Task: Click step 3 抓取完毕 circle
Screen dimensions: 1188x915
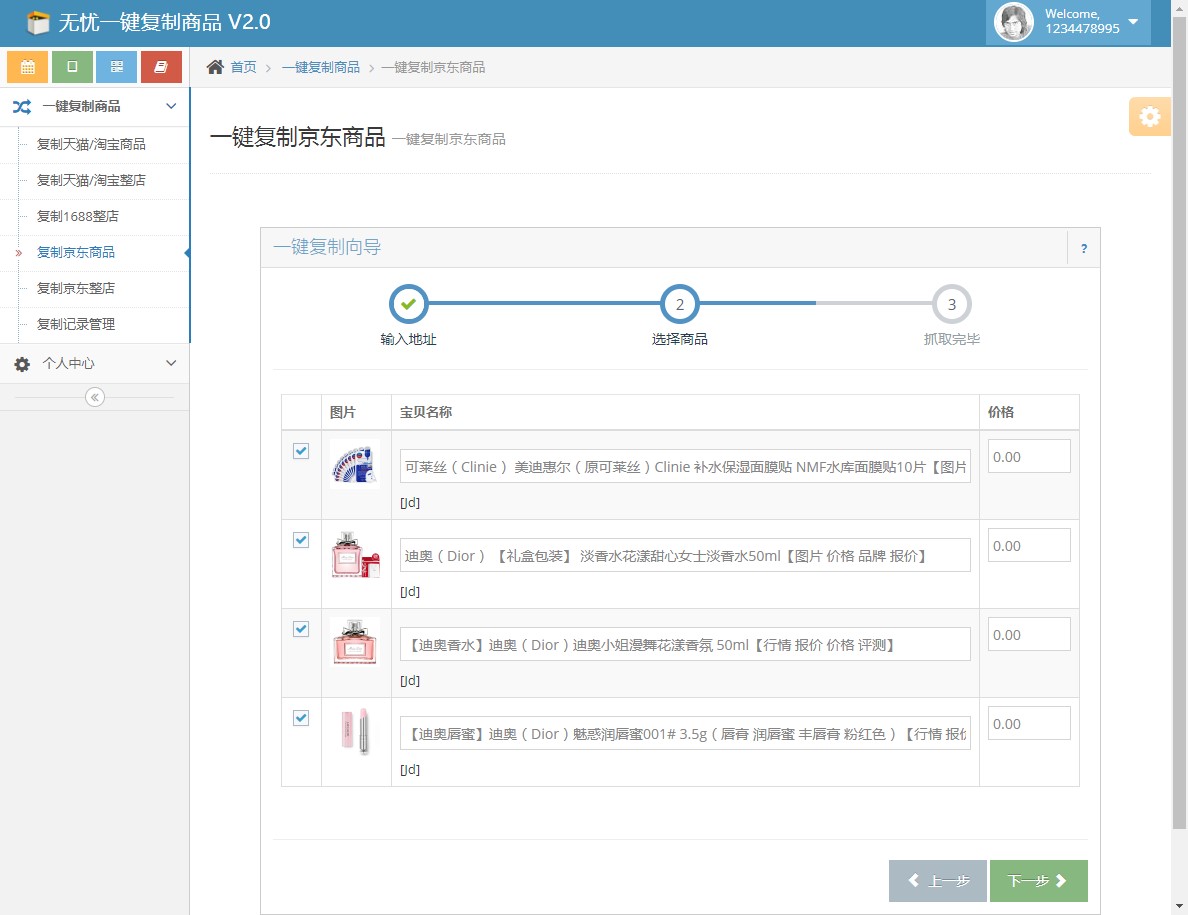Action: (952, 304)
